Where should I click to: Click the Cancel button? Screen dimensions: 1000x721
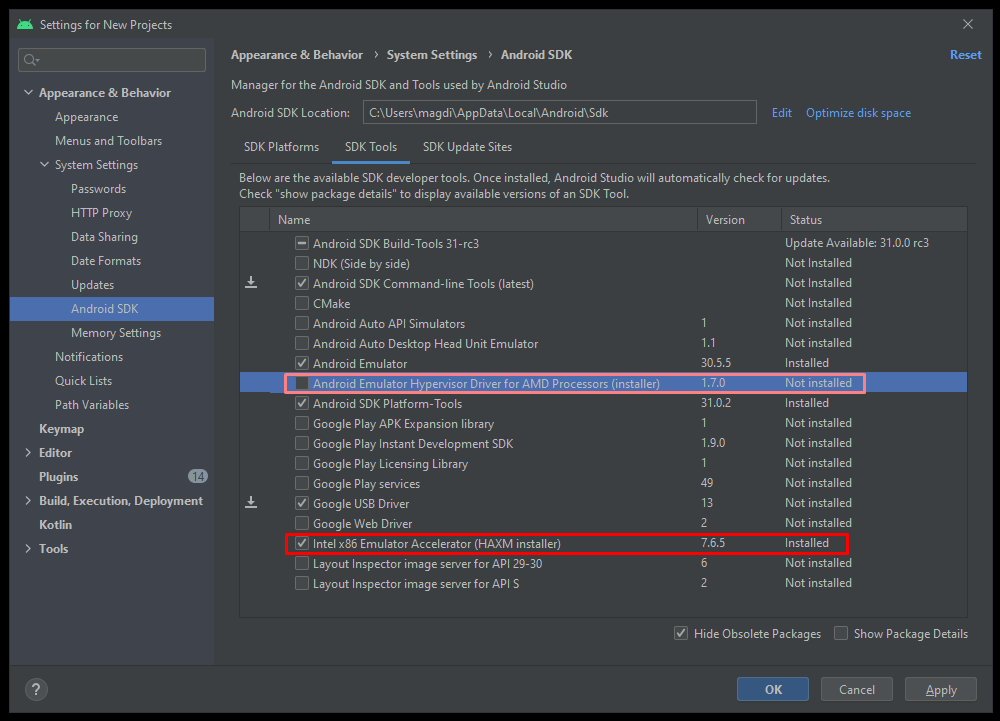pos(857,689)
